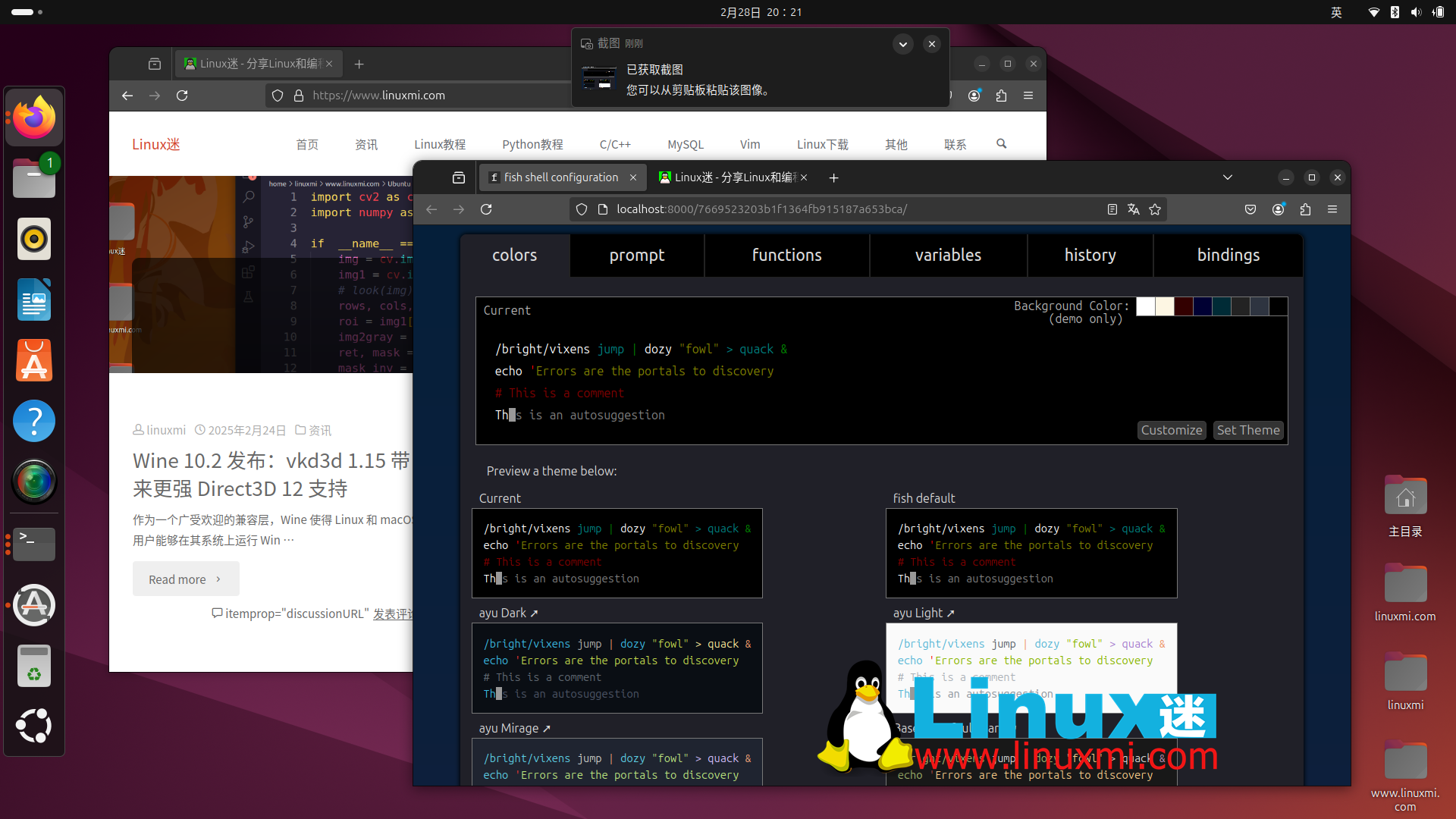This screenshot has width=1456, height=819.
Task: Open system volume icon in top bar
Action: pos(1416,12)
